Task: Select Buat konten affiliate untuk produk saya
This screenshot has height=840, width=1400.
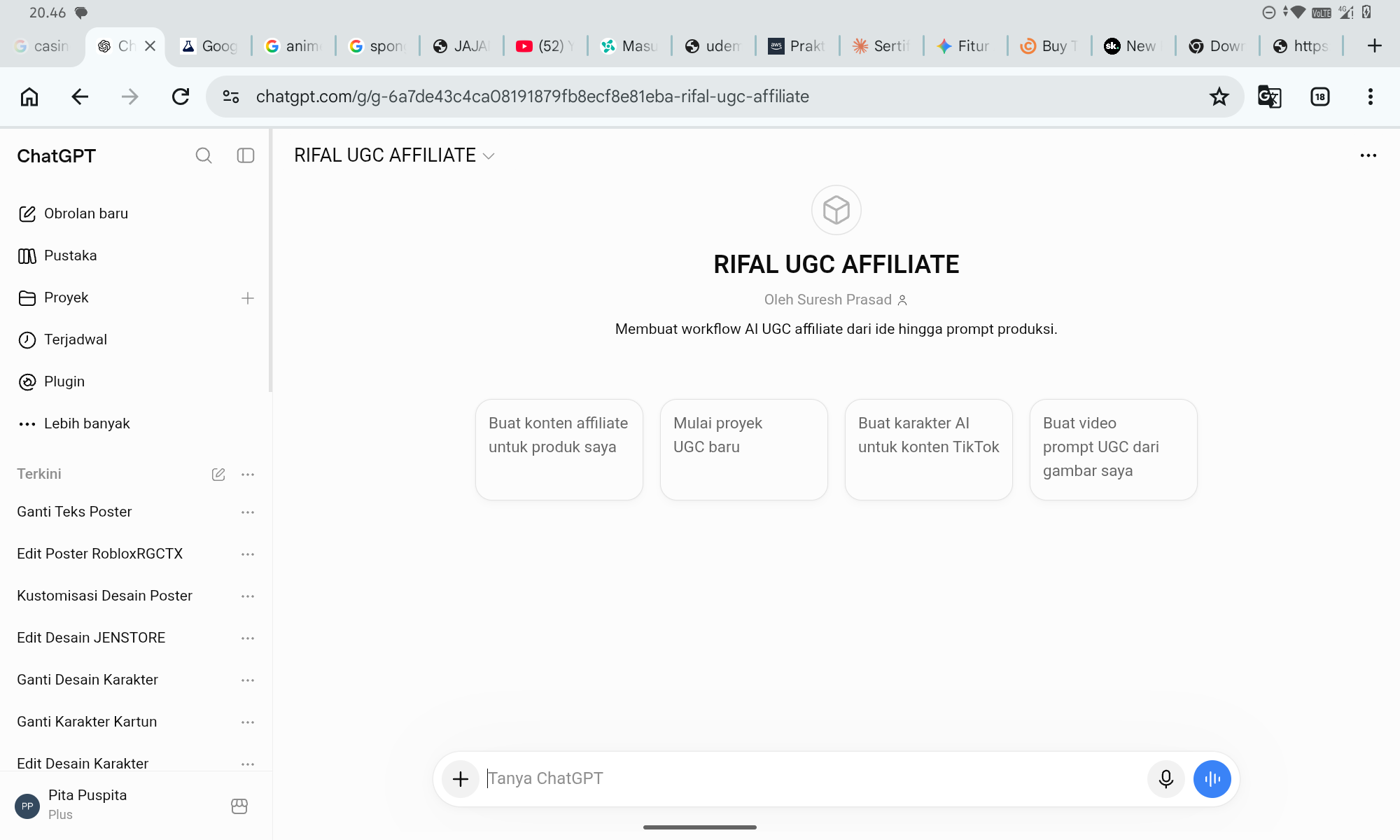Action: [x=559, y=449]
